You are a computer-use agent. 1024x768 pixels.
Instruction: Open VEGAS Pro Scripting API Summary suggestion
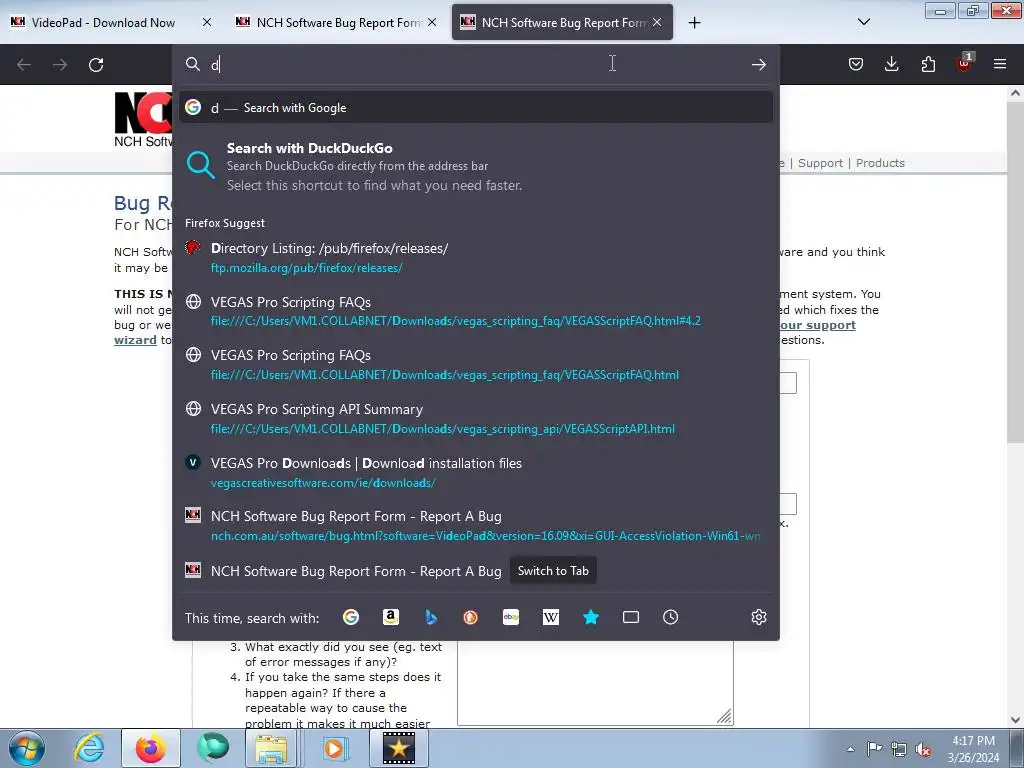[x=475, y=419]
